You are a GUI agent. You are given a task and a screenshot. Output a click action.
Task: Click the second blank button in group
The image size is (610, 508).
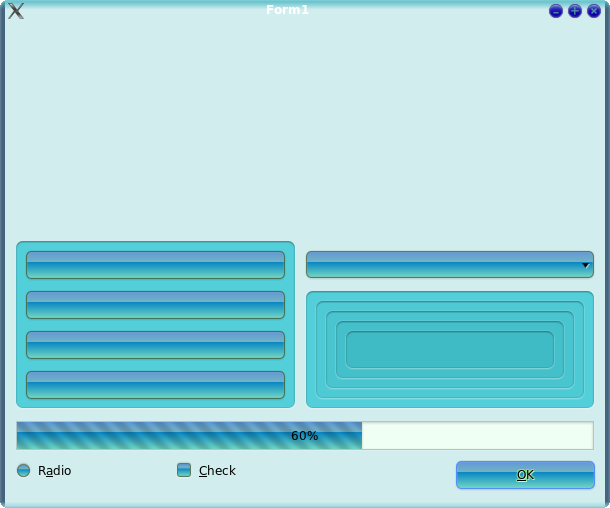(155, 305)
